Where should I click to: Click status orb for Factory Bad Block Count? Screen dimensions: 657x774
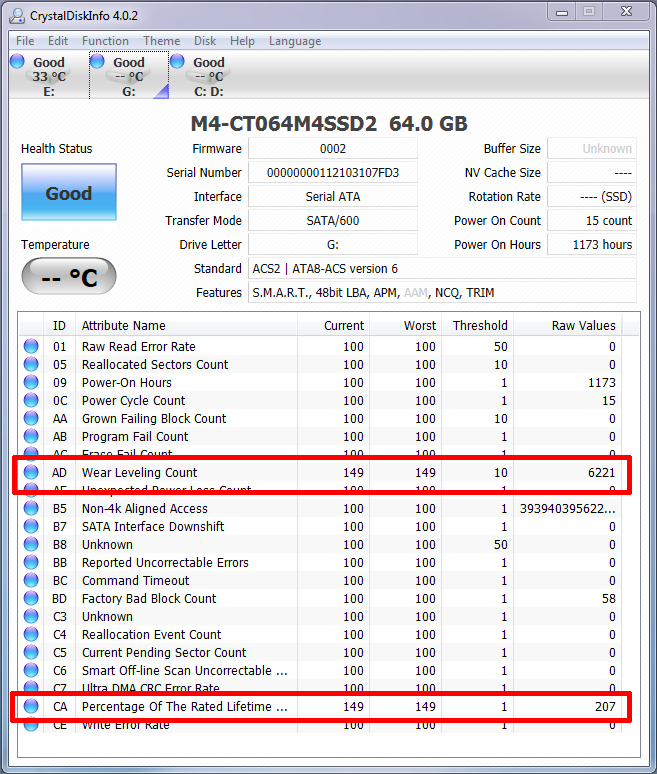[31, 598]
